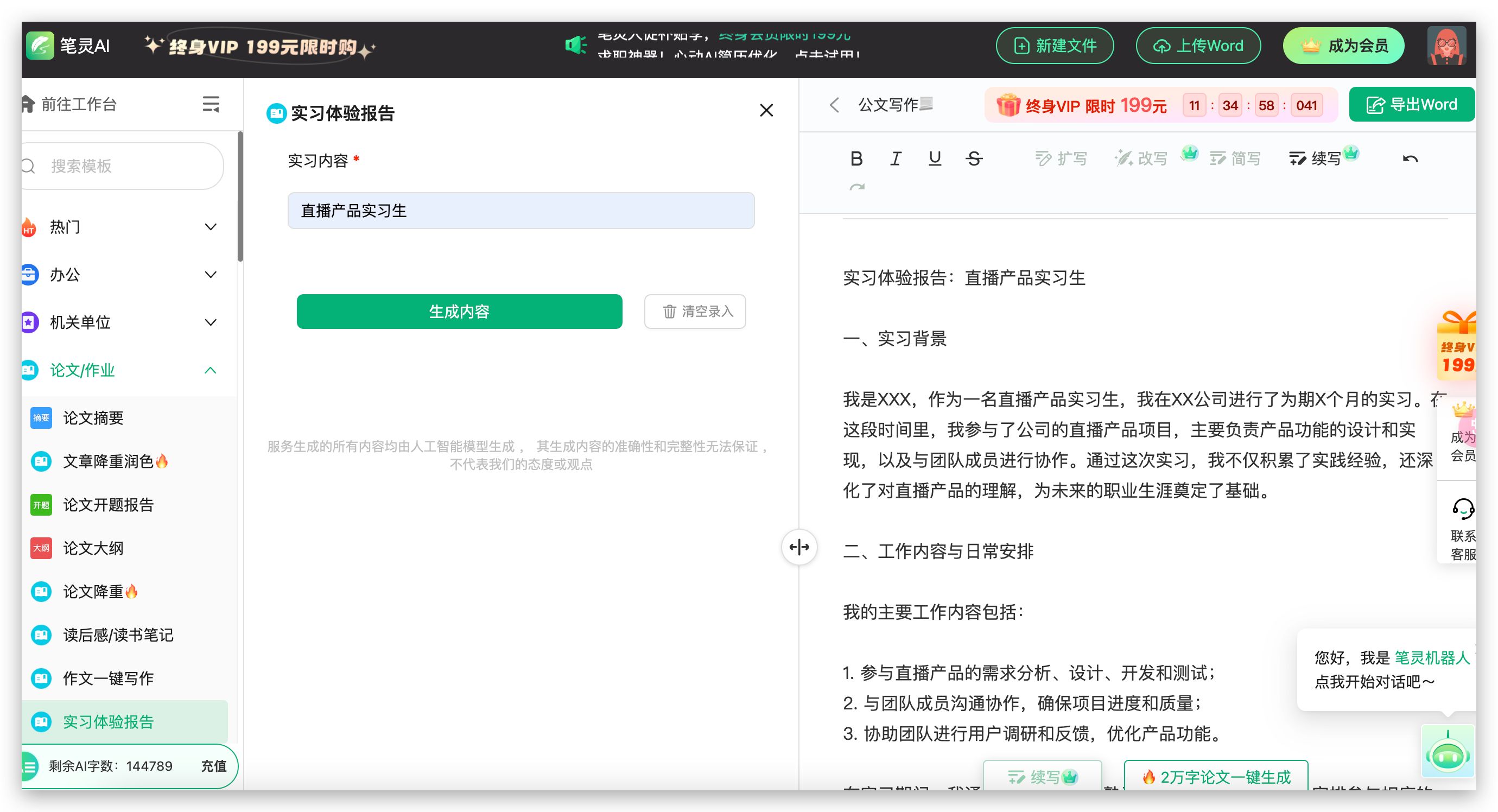Screen dimensions: 1498x812
Task: Click the 上传Word button
Action: pos(1198,46)
